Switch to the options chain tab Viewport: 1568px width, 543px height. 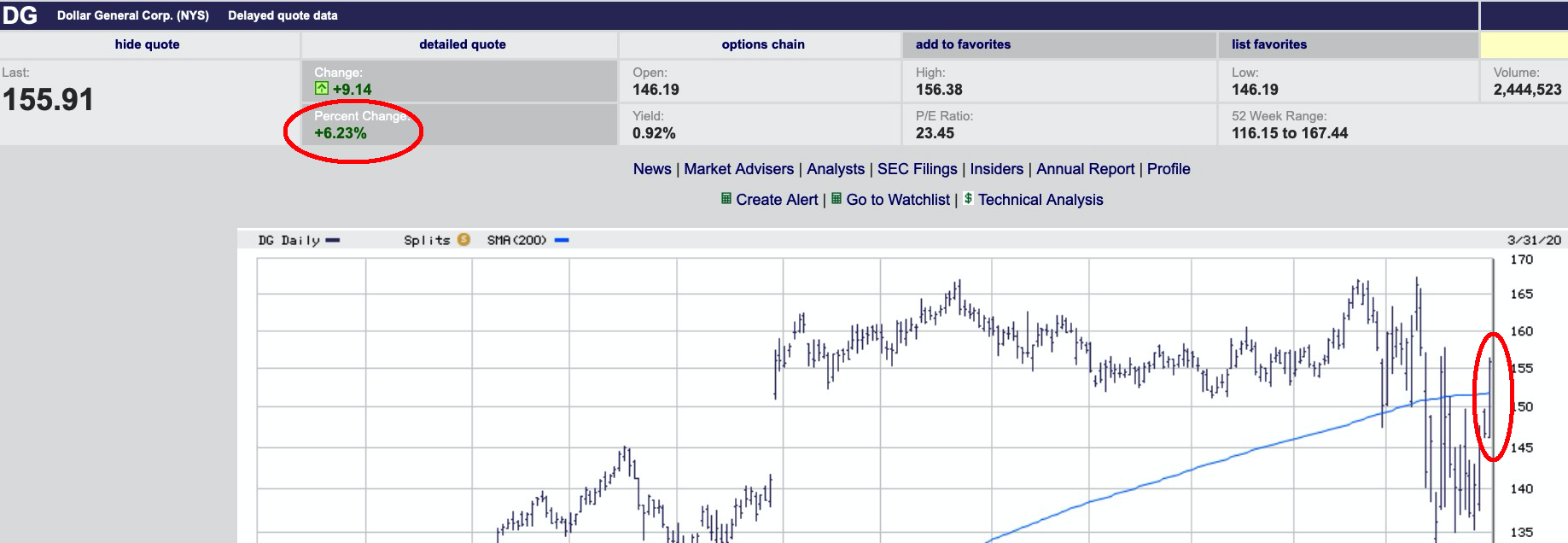coord(762,44)
